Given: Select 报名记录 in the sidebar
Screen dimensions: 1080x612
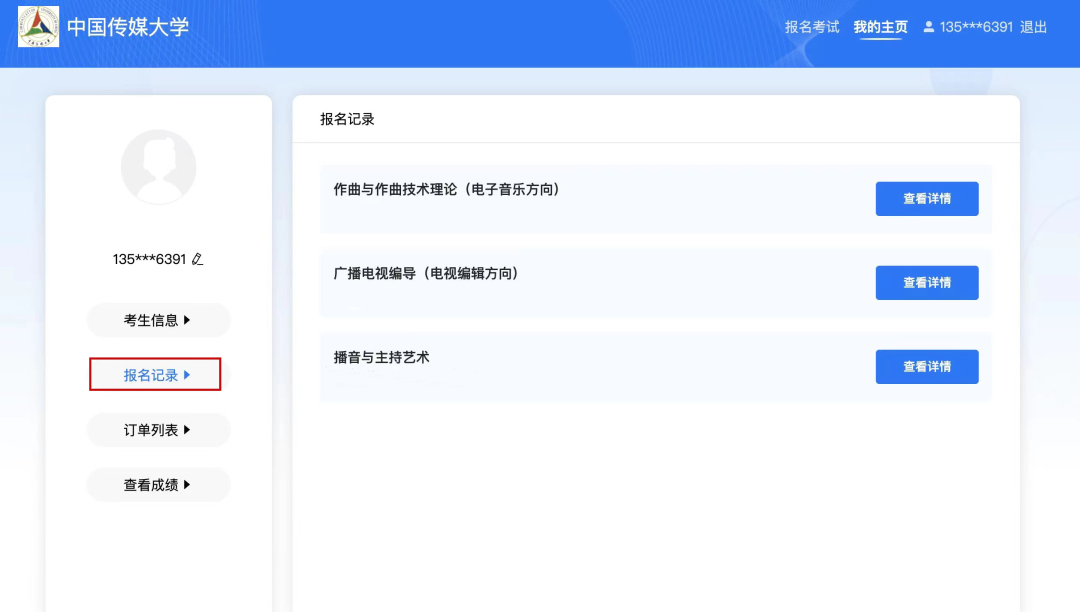Looking at the screenshot, I should point(155,375).
